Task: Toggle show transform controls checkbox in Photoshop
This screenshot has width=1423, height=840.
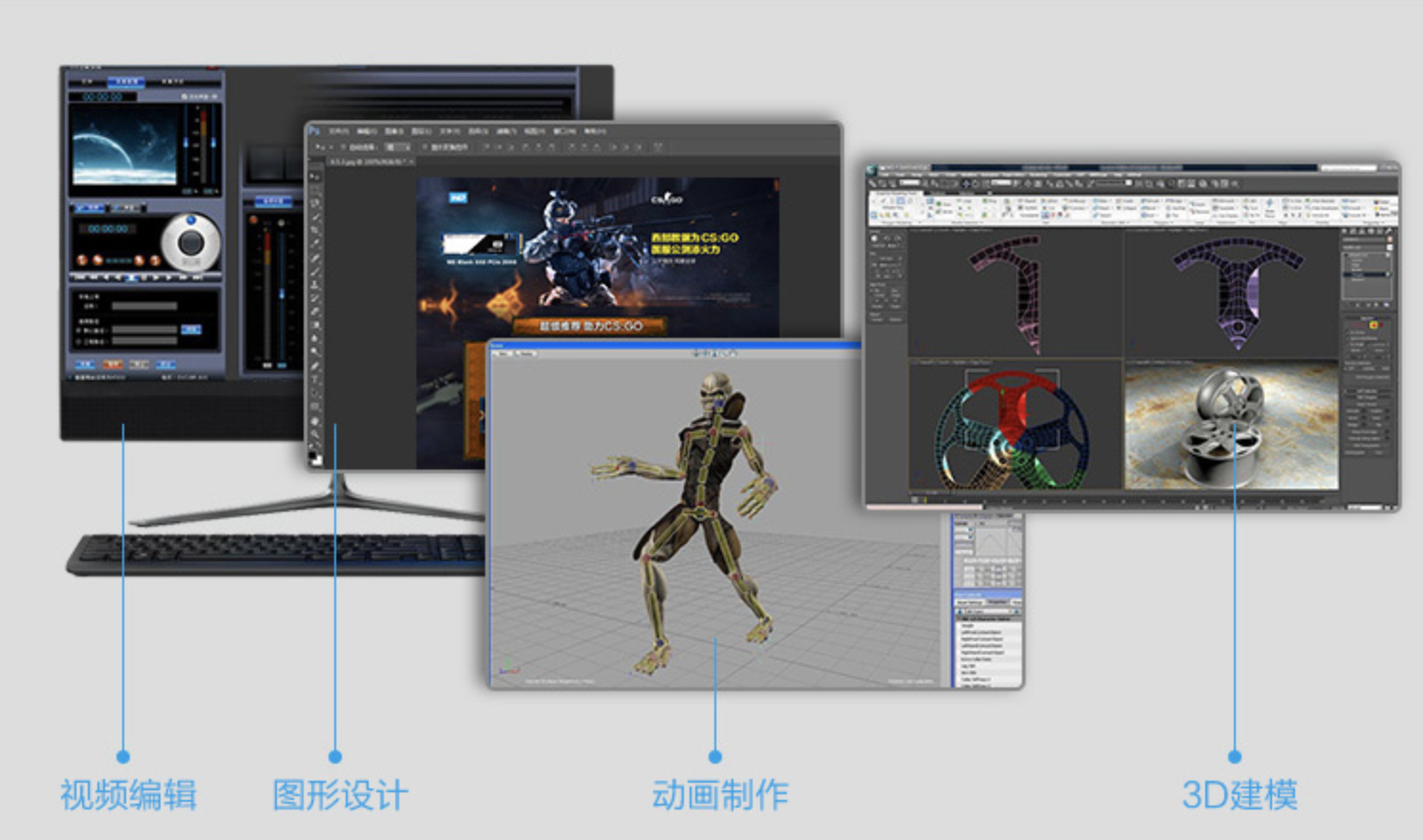Action: (x=425, y=148)
